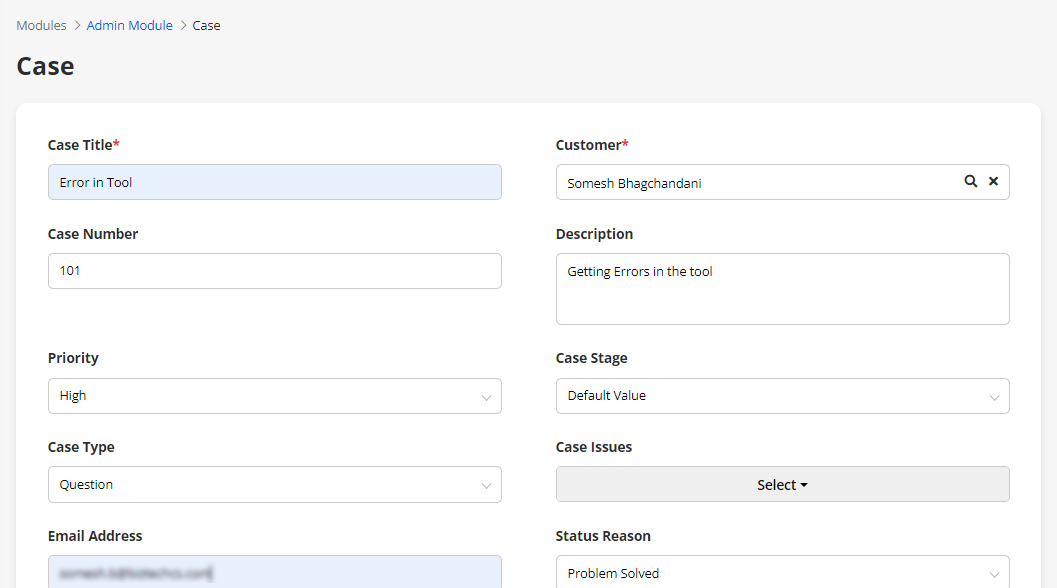This screenshot has height=588, width=1057.
Task: Click the Customer name text box
Action: coord(755,183)
